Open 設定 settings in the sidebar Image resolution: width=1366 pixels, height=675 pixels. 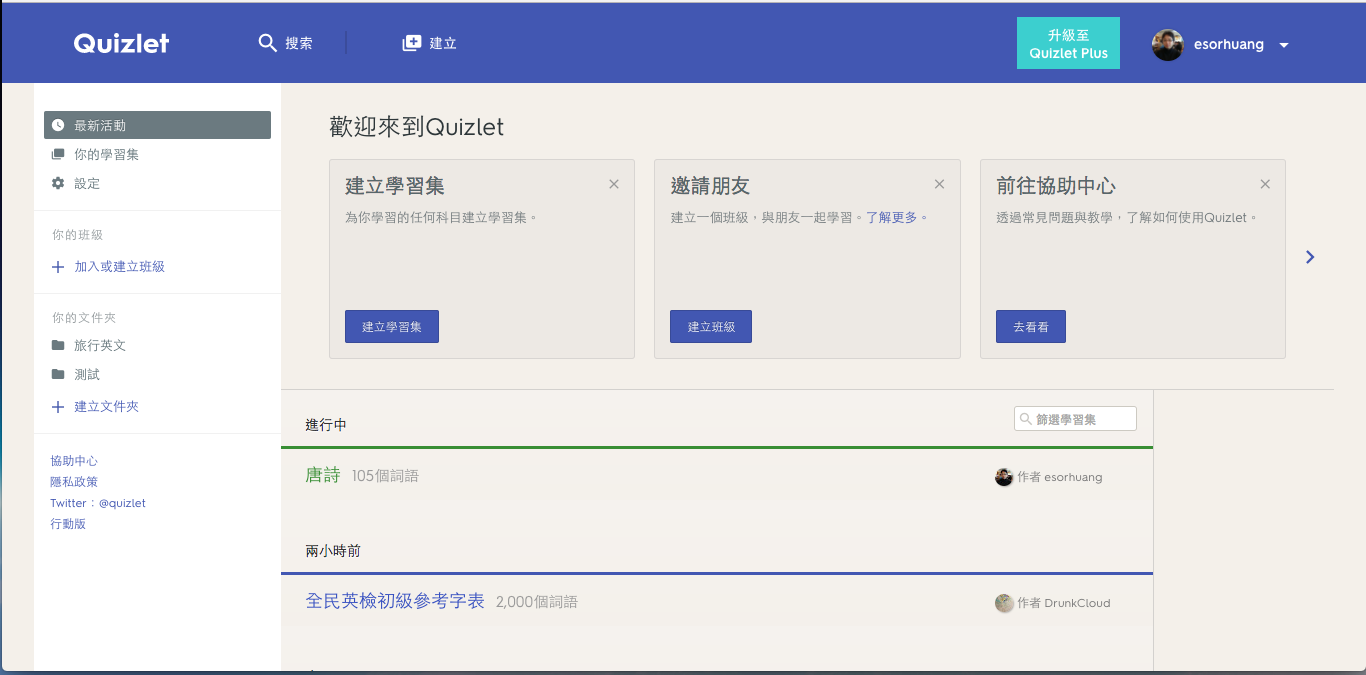pyautogui.click(x=87, y=183)
